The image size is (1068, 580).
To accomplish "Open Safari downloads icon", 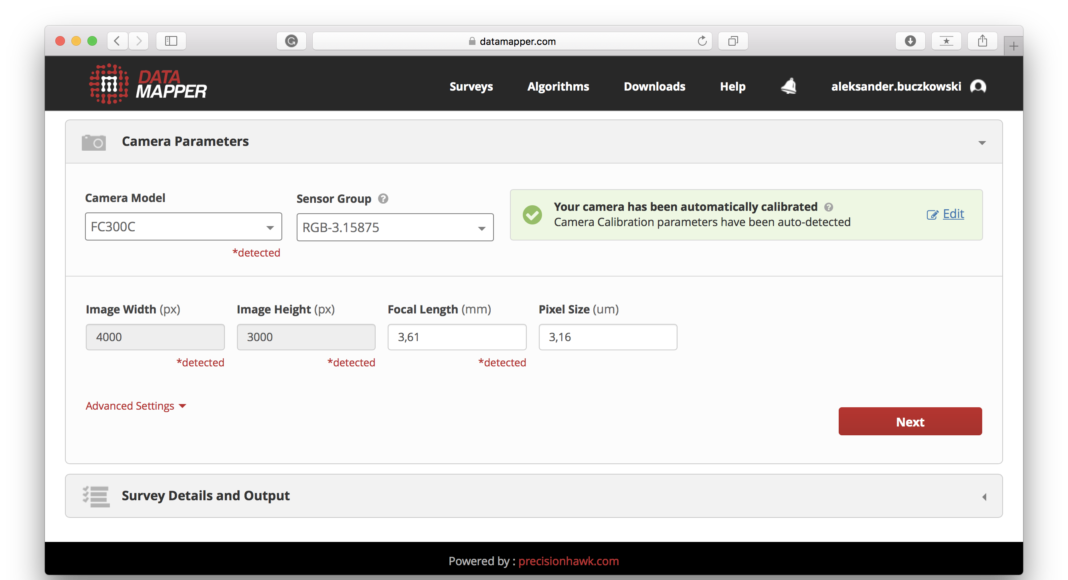I will (910, 41).
